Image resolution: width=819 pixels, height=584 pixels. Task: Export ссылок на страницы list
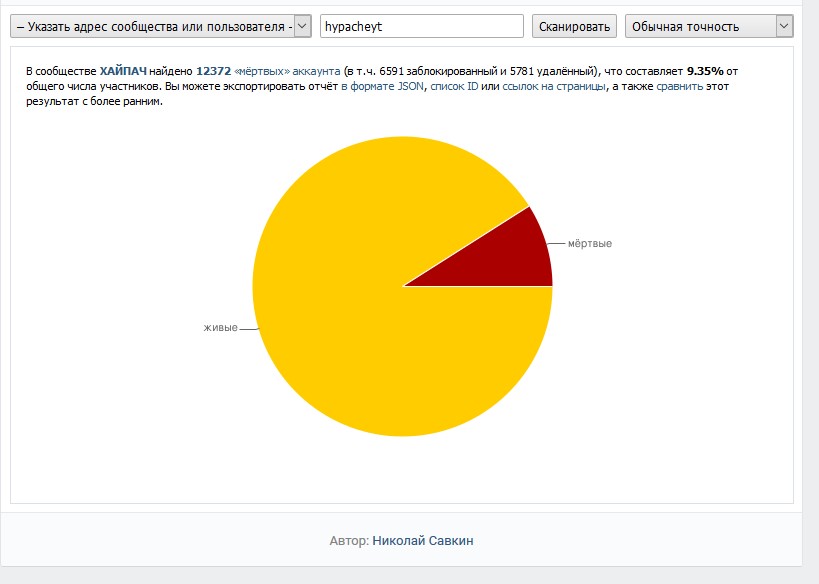tap(554, 86)
